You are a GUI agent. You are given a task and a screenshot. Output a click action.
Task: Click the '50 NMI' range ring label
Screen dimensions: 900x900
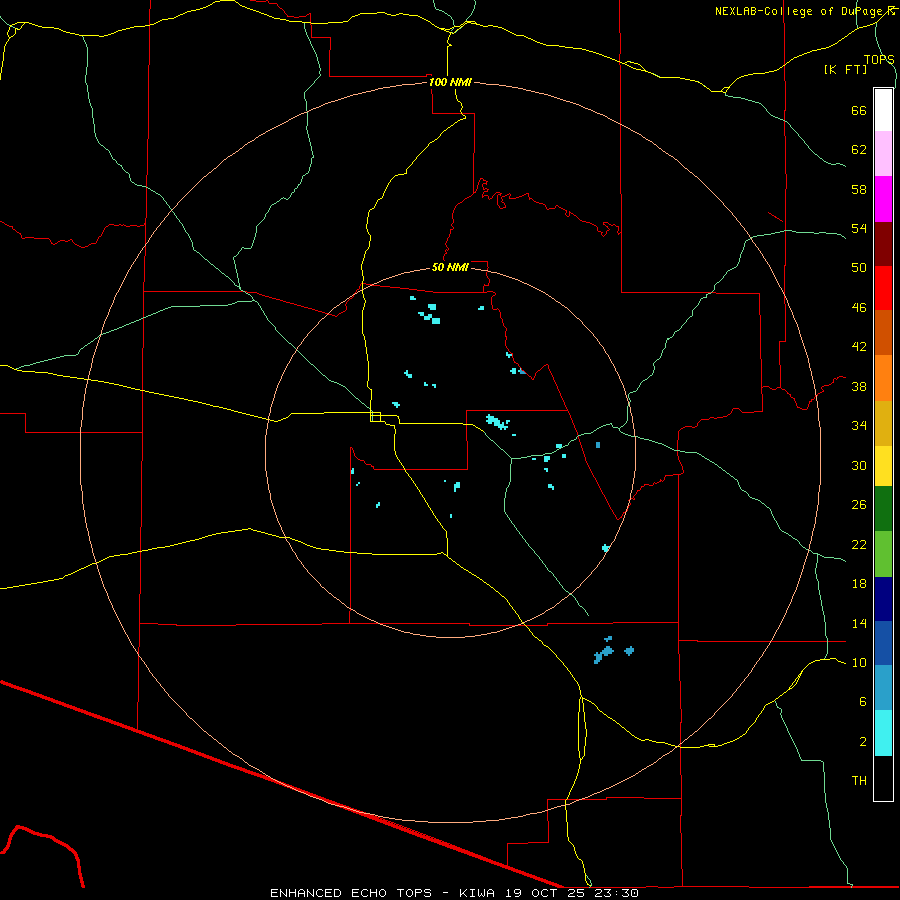point(450,267)
